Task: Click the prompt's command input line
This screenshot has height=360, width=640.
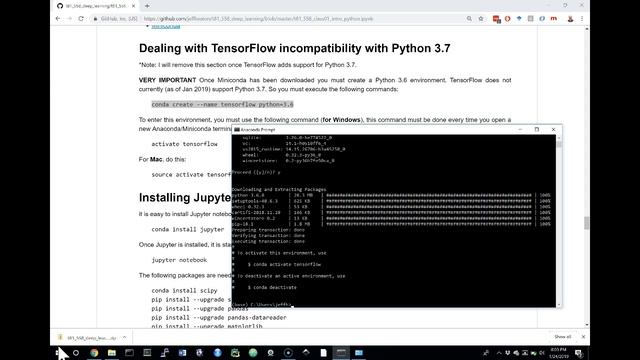Action: coord(261,304)
